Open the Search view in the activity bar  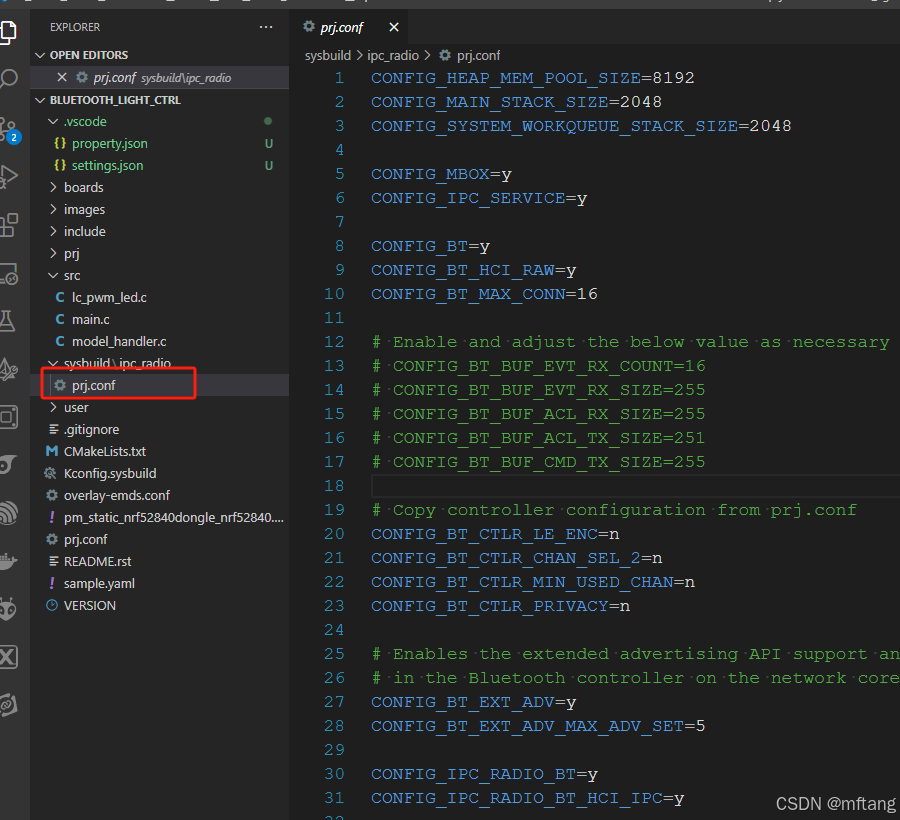(x=13, y=75)
